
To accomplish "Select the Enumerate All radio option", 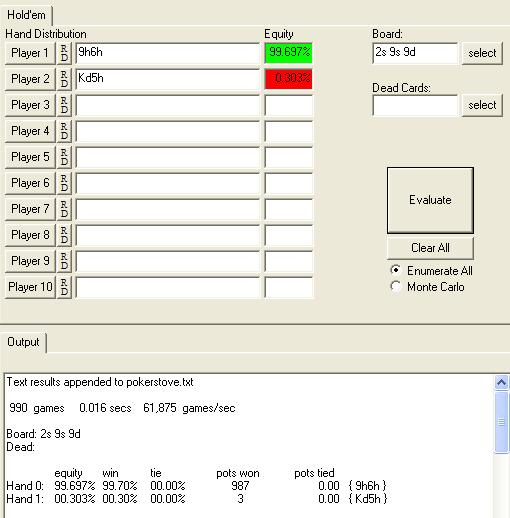I will click(396, 270).
